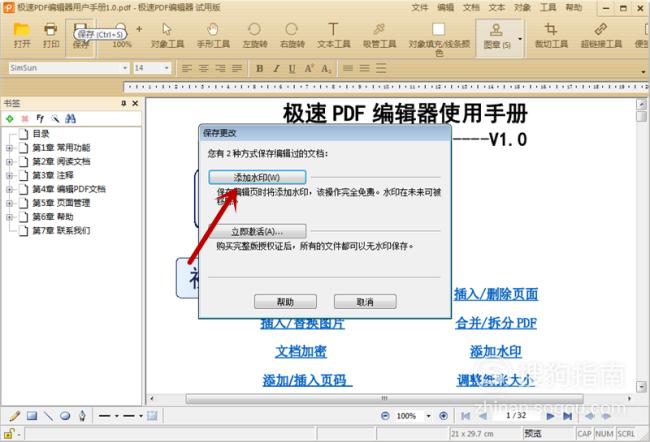Expand the 第4章 编辑PDF文档 bookmark node
Screen dimensions: 650x442
click(10, 189)
